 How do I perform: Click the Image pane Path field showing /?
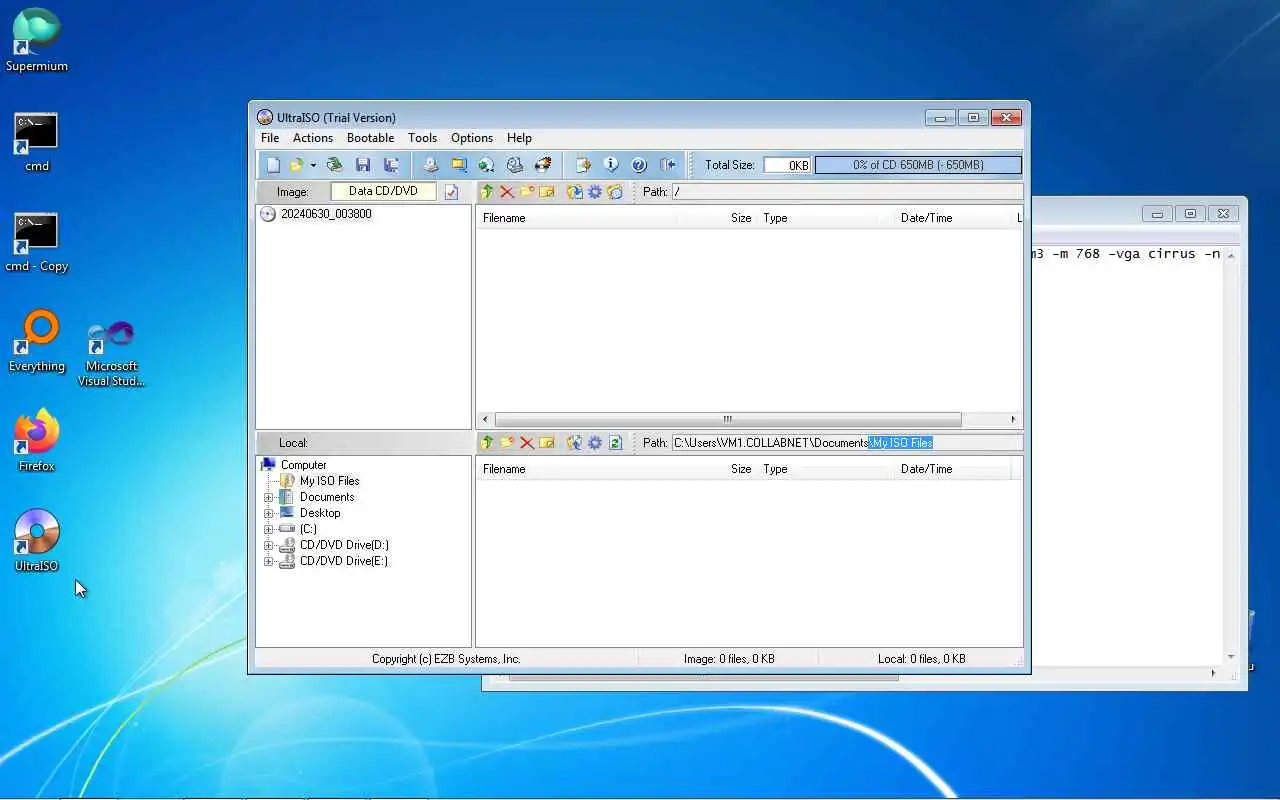[x=847, y=192]
